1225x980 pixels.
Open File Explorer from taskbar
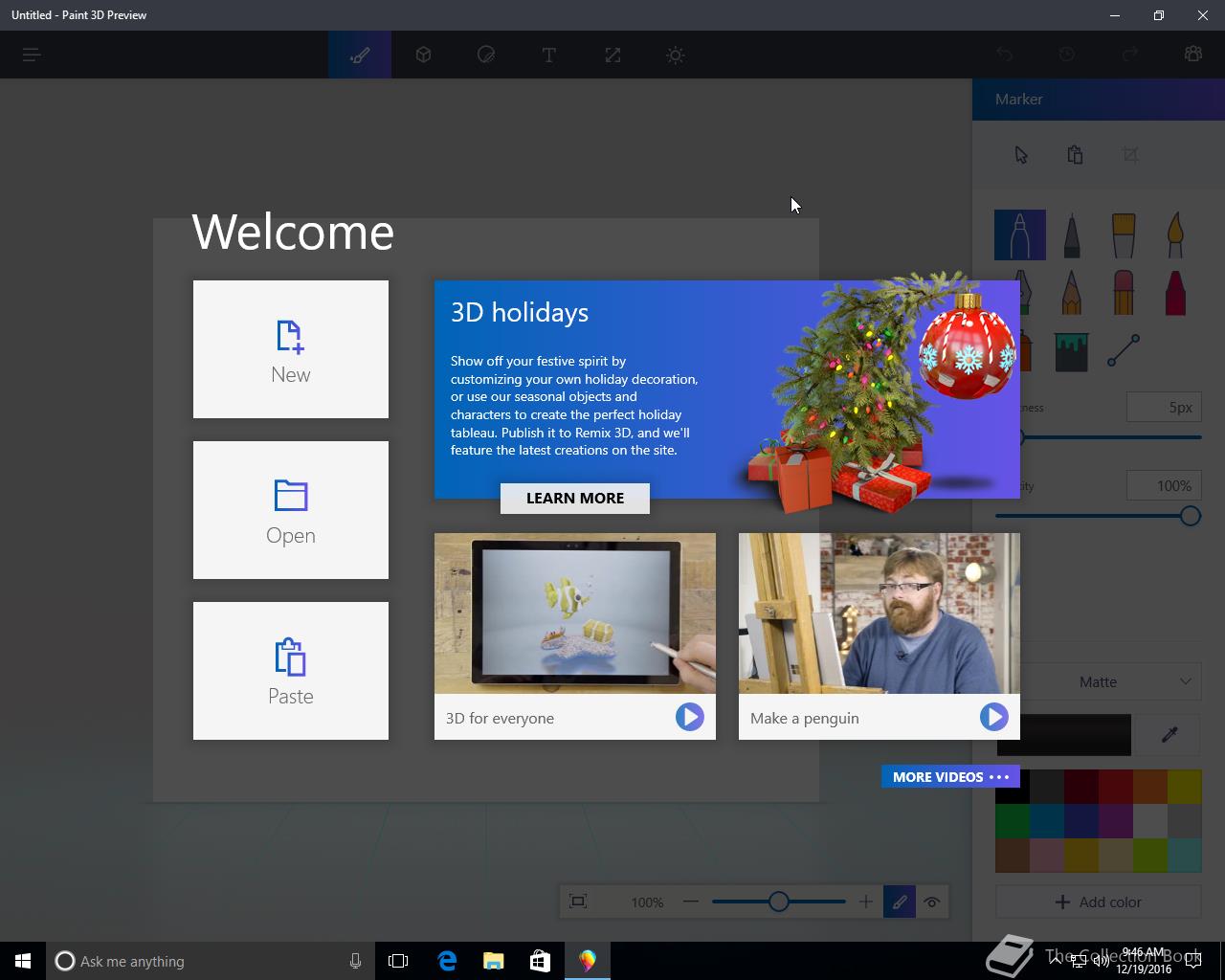pyautogui.click(x=493, y=961)
